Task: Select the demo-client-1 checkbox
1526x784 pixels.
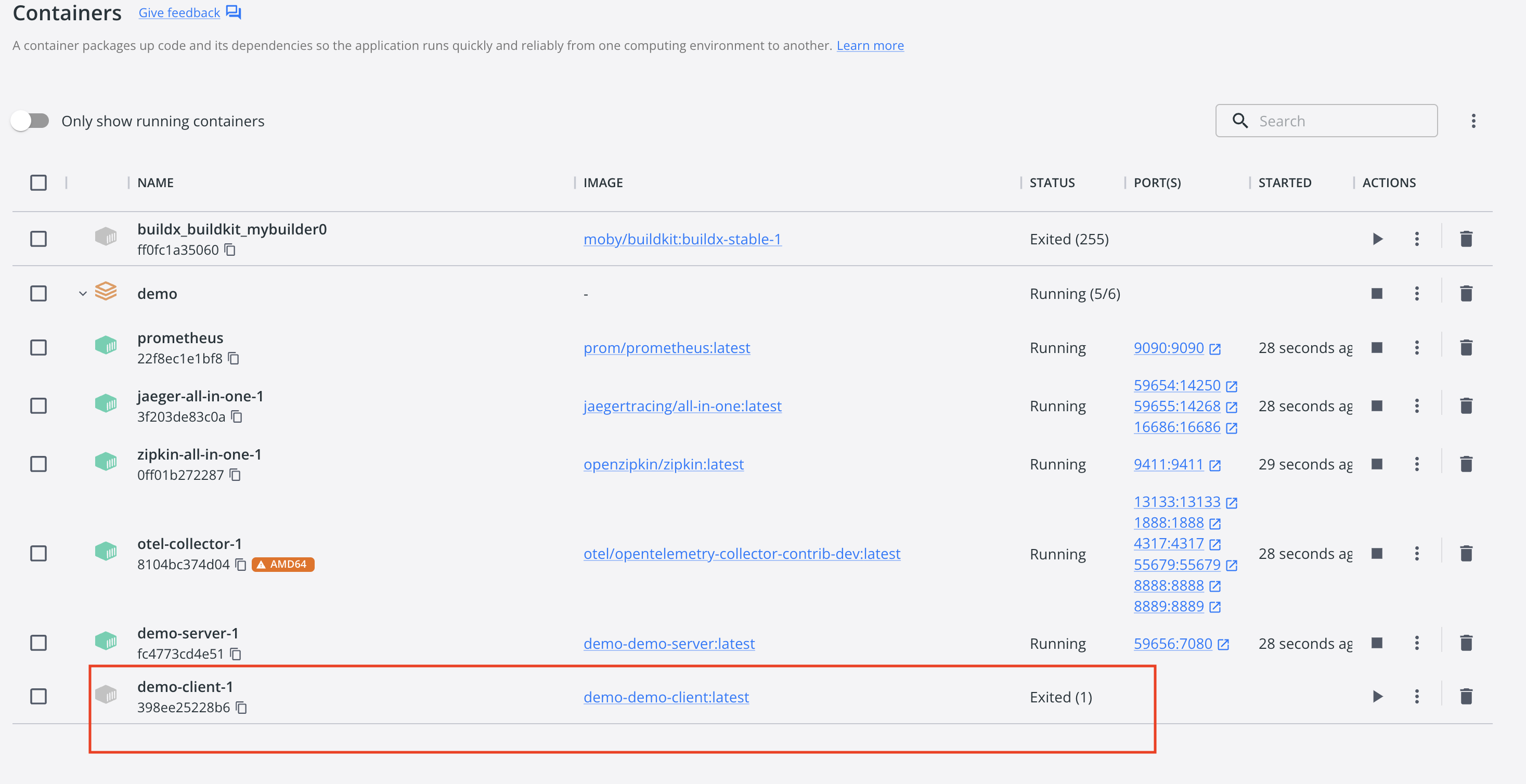Action: [38, 696]
